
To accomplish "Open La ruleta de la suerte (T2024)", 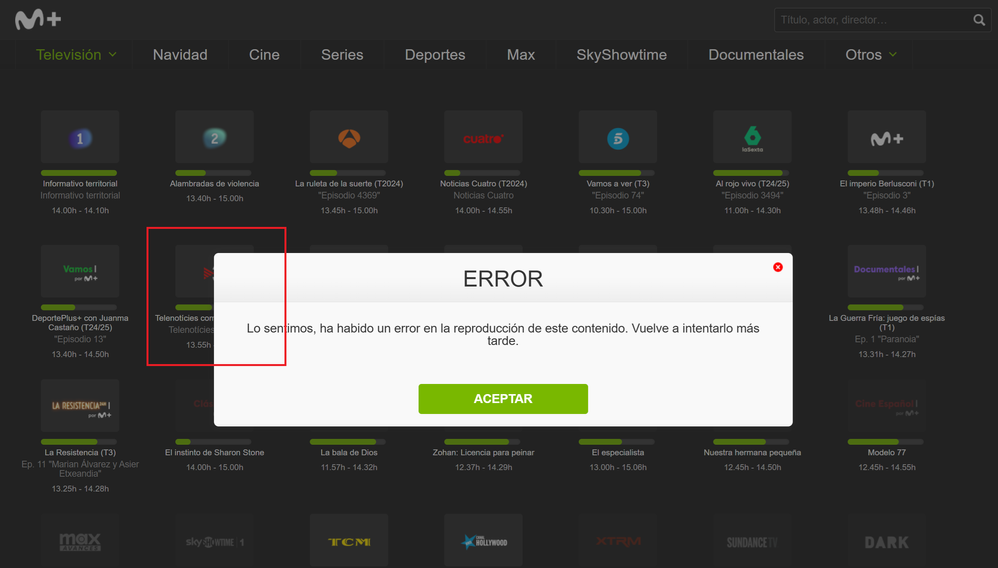I will (x=349, y=183).
